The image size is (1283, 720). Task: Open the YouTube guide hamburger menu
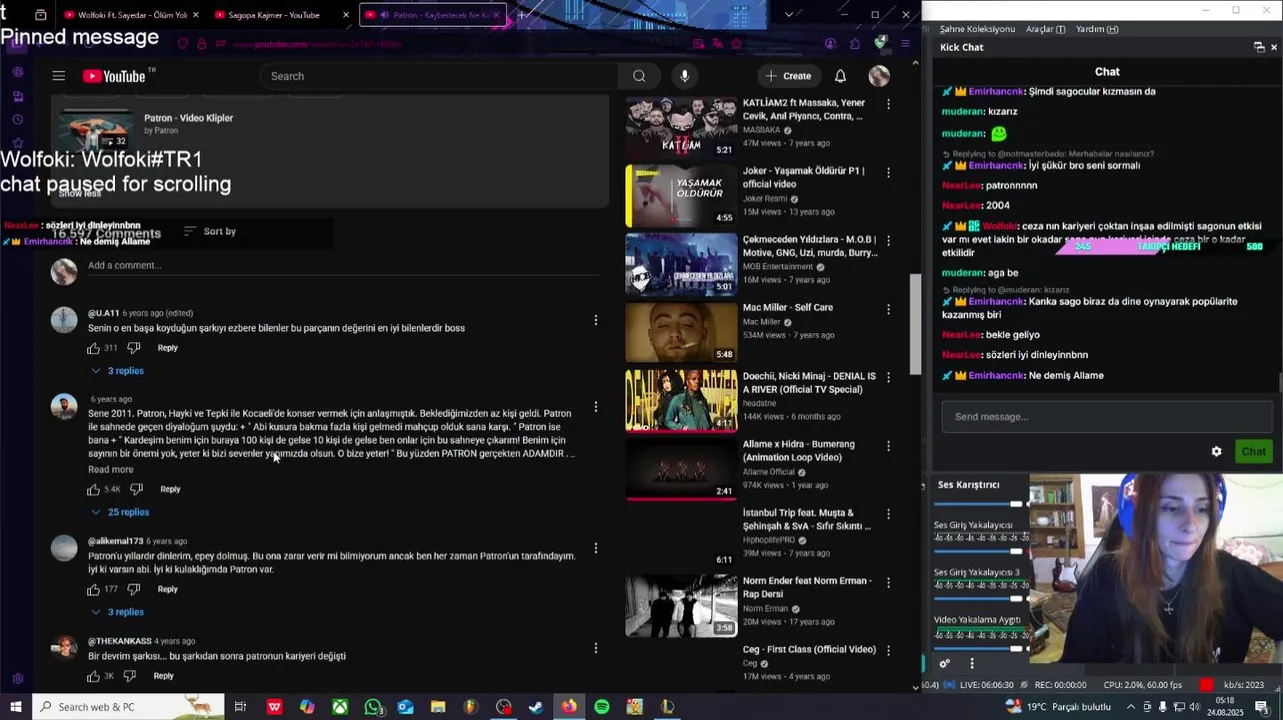pyautogui.click(x=59, y=76)
